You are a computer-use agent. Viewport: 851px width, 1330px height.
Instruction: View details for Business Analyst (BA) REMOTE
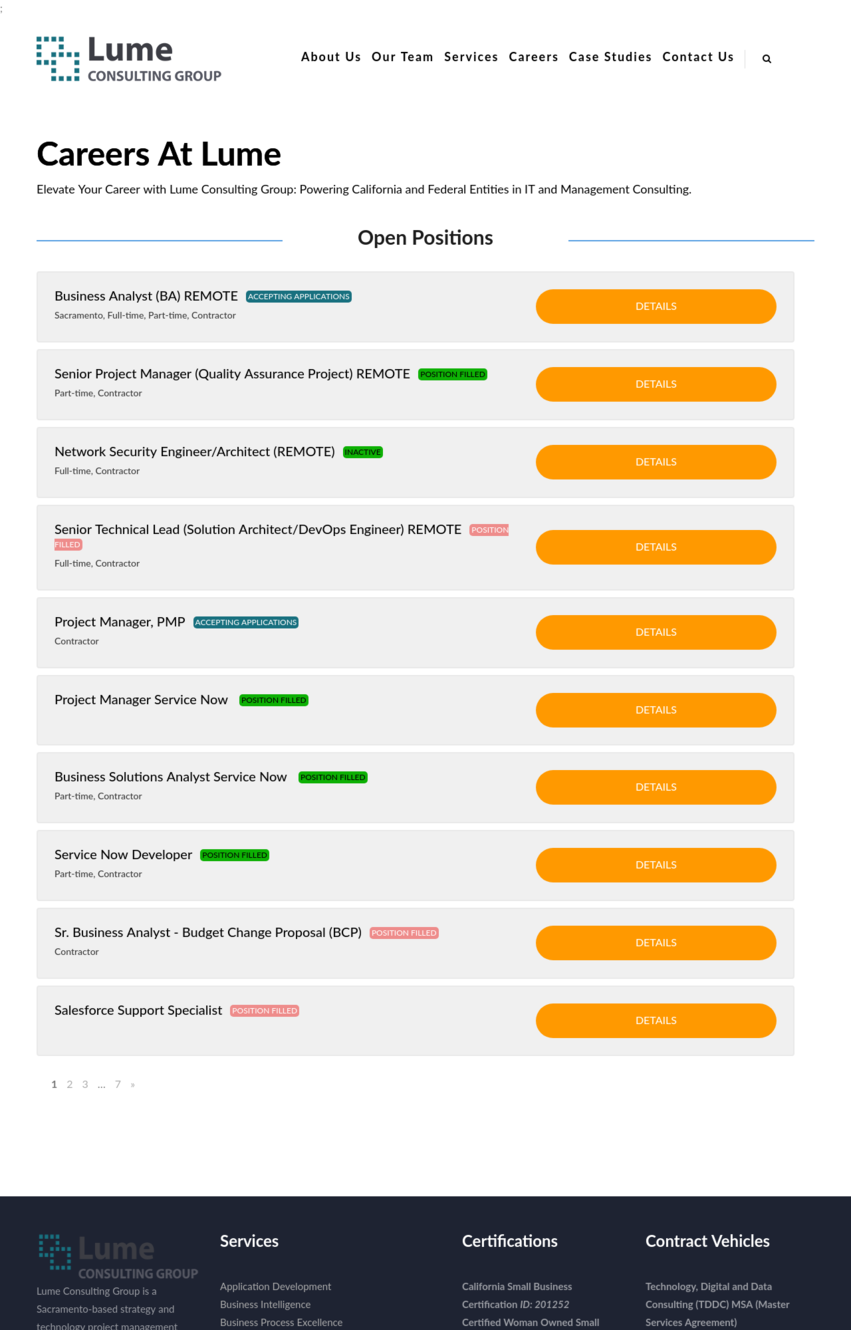pyautogui.click(x=655, y=307)
